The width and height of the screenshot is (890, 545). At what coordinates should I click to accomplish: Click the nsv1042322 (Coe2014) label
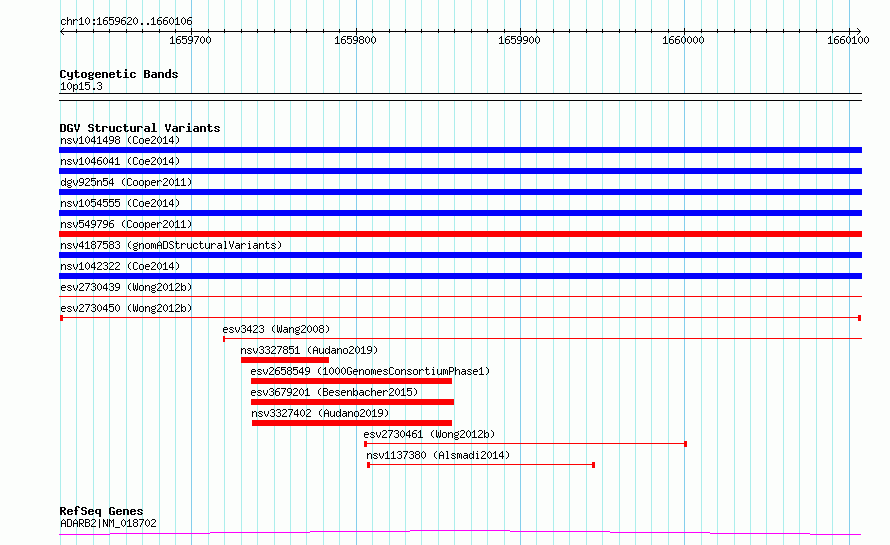pyautogui.click(x=120, y=266)
